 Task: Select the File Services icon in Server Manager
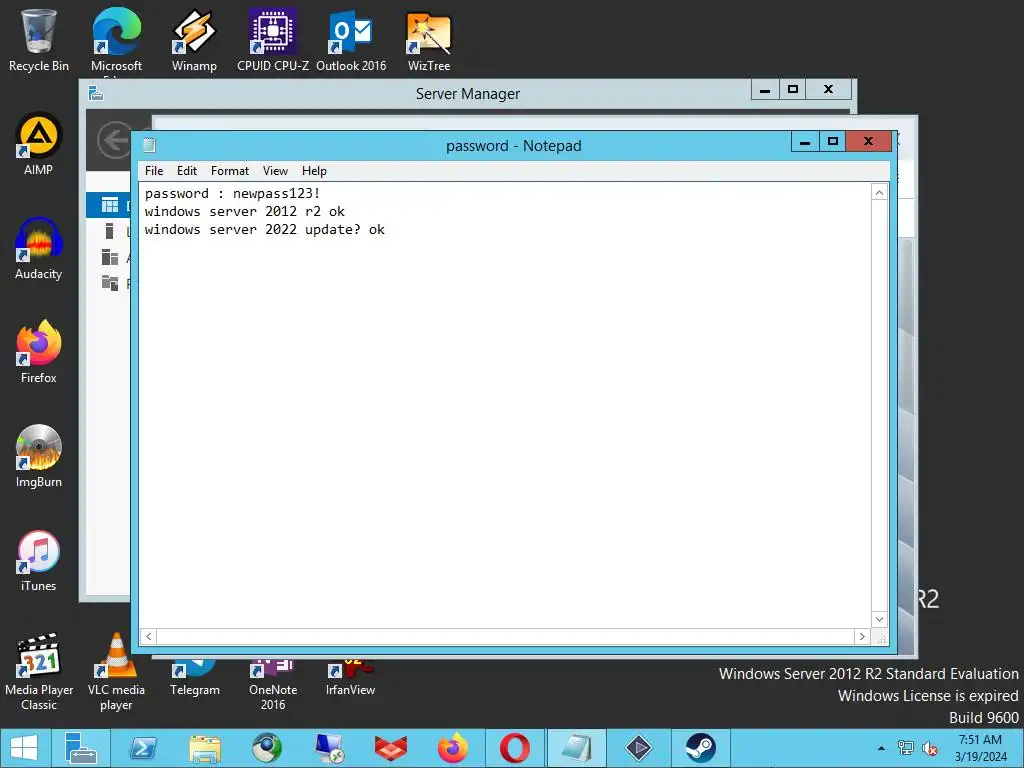point(110,283)
